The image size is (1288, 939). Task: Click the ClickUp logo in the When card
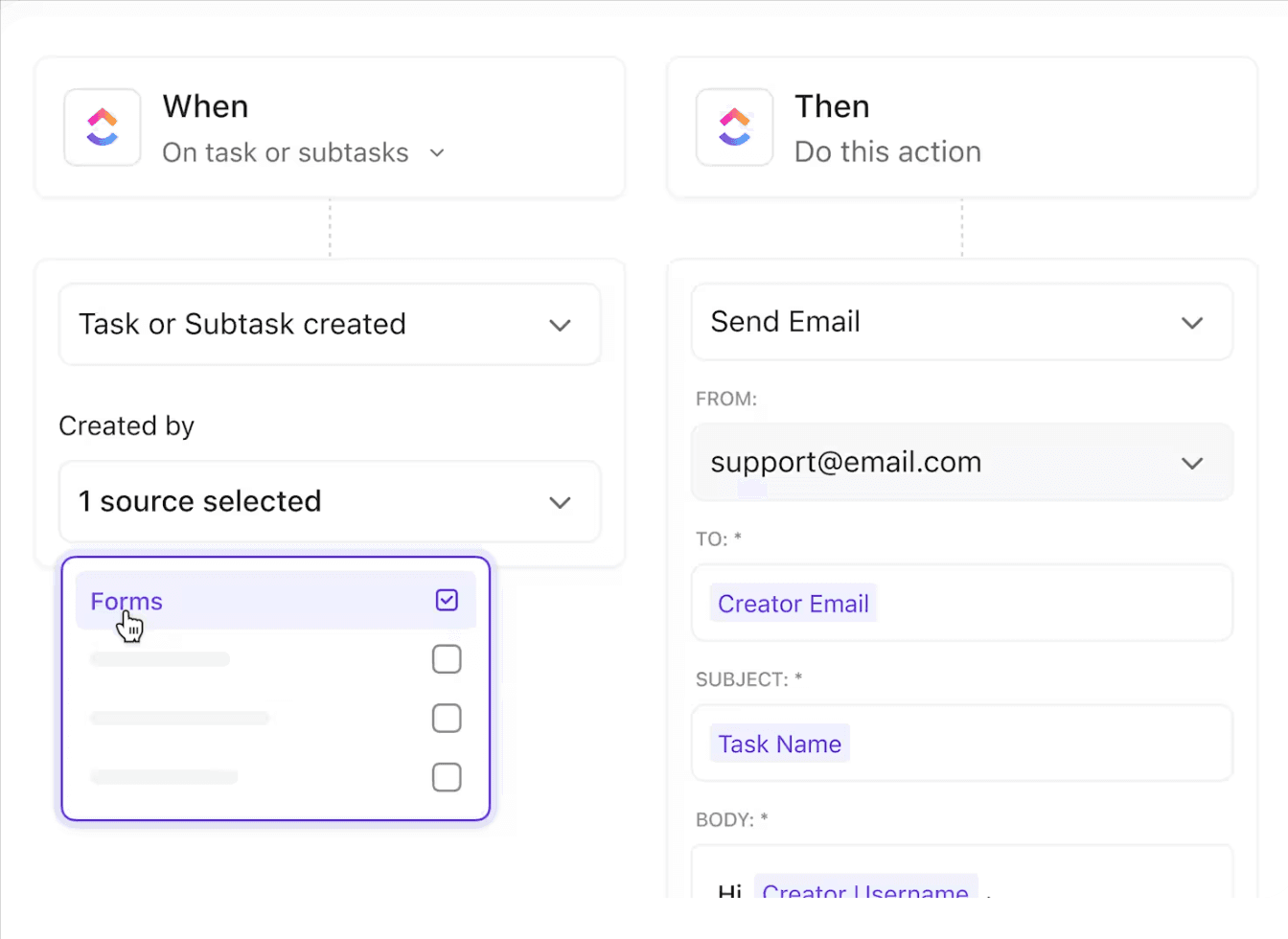103,127
